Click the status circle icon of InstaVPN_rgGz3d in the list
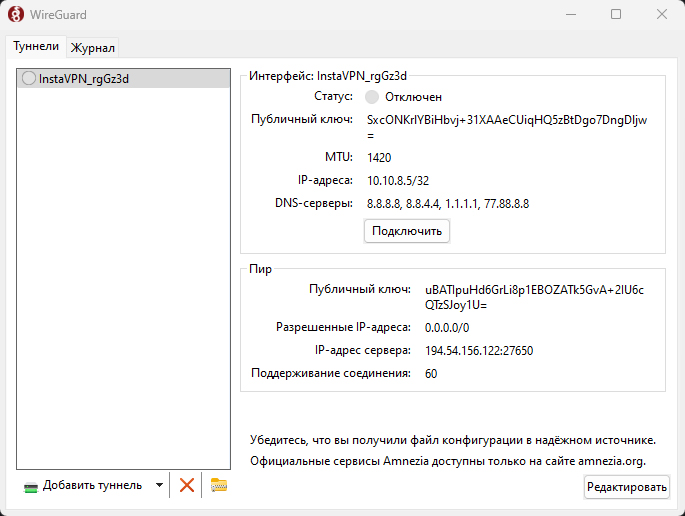The width and height of the screenshot is (685, 516). [29, 79]
